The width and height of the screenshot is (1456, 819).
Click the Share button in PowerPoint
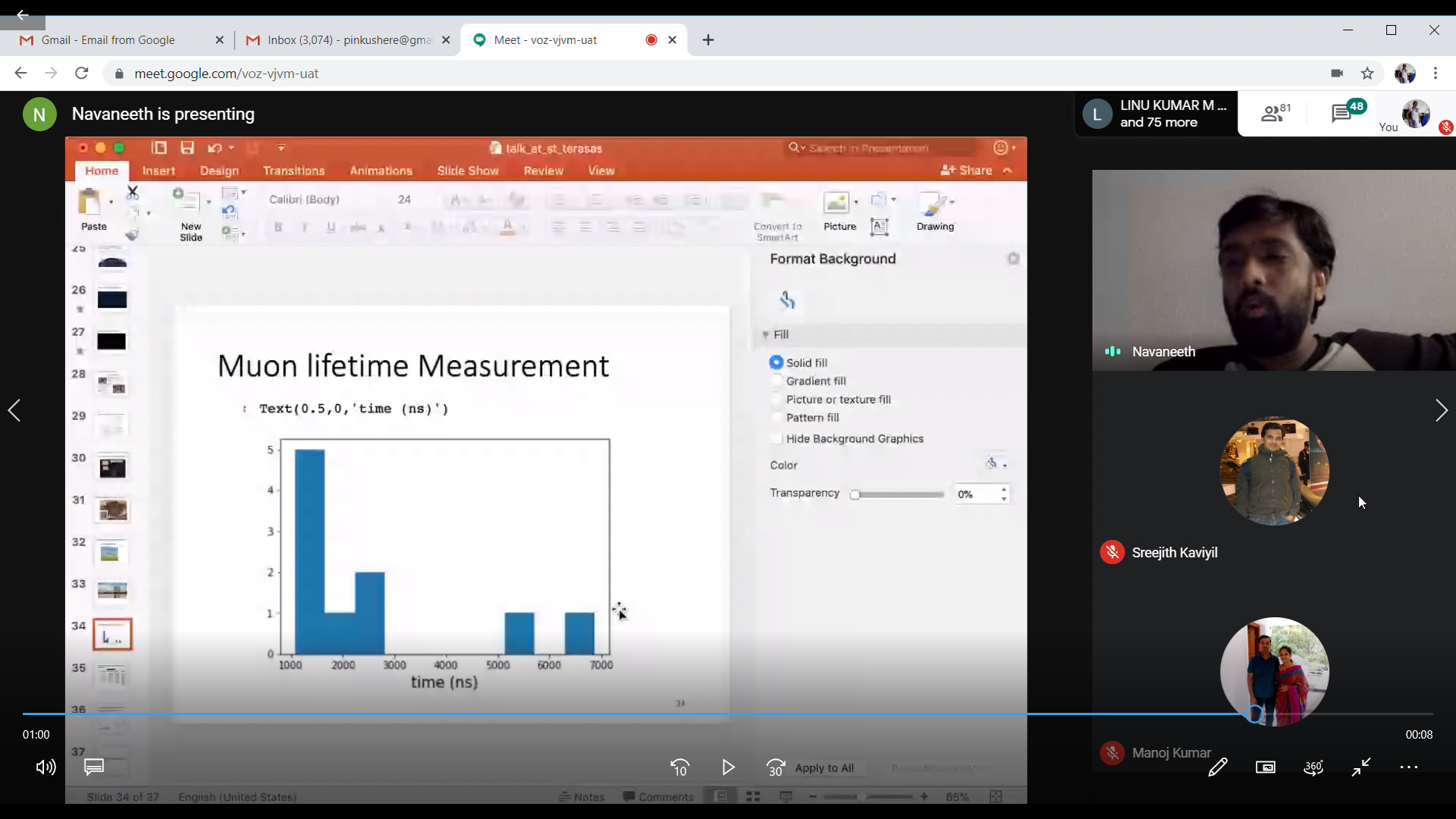967,170
